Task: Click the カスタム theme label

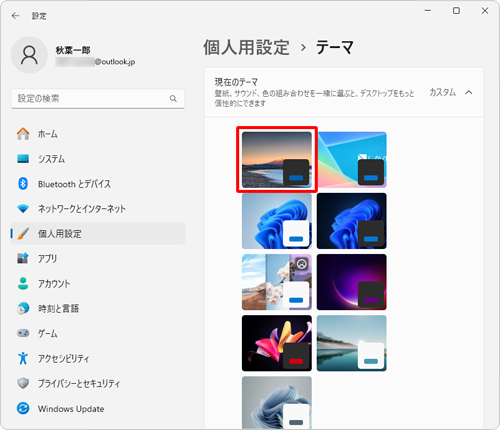Action: coord(442,92)
